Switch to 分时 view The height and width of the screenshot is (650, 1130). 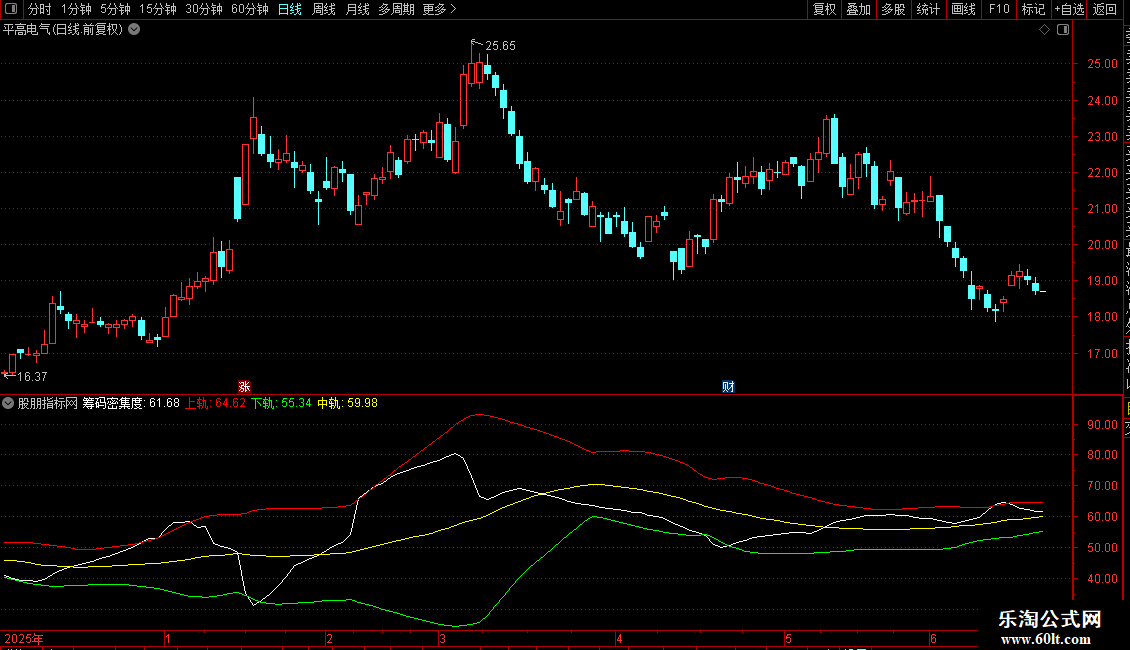click(x=40, y=9)
